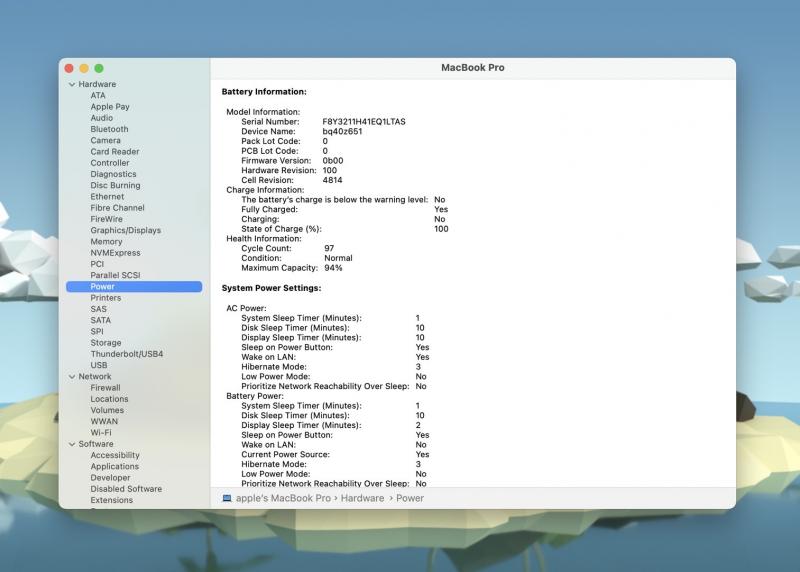The height and width of the screenshot is (572, 800).
Task: Open Applications under Software
Action: point(114,466)
